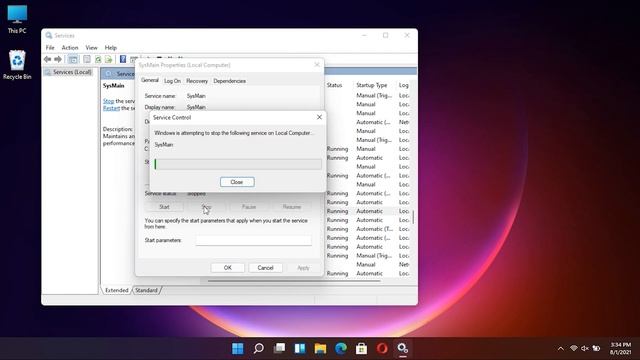Image resolution: width=640 pixels, height=360 pixels.
Task: Open the Help menu in Services
Action: [111, 48]
